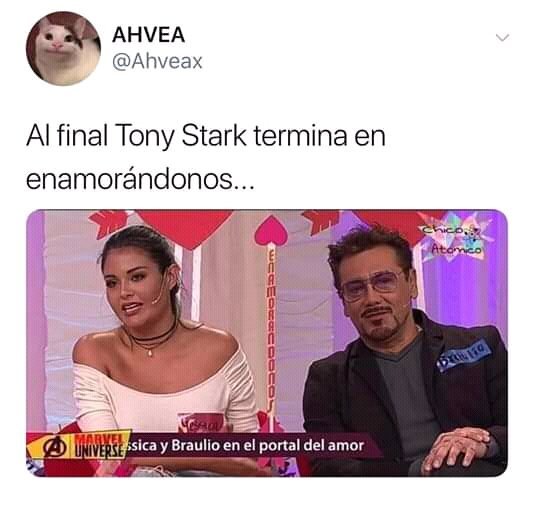Open the @Ahveax handle link
Viewport: 534px width, 505px height.
click(157, 62)
